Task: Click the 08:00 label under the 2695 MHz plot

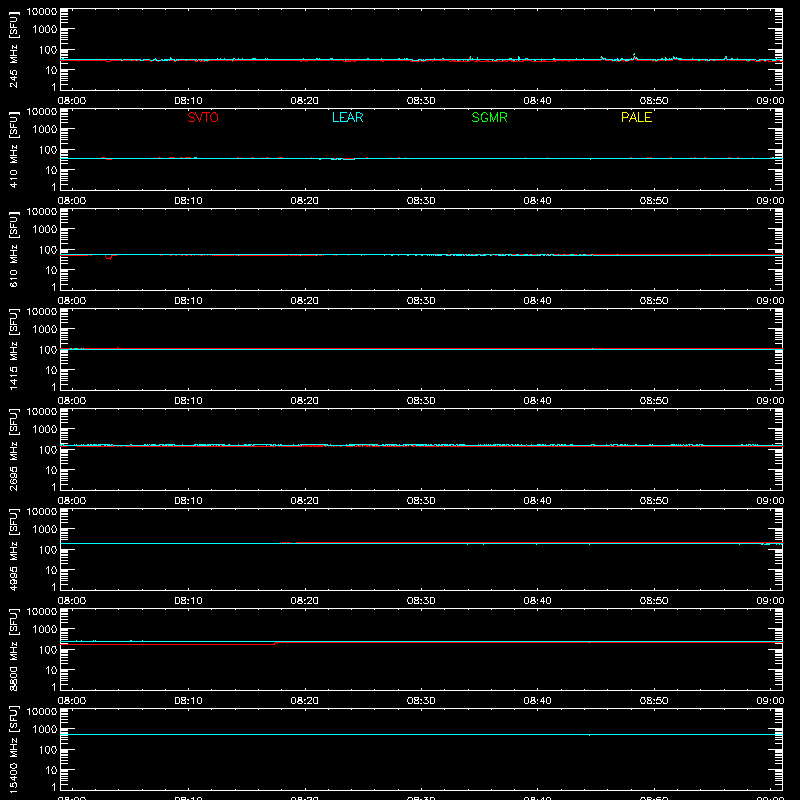Action: pos(72,501)
